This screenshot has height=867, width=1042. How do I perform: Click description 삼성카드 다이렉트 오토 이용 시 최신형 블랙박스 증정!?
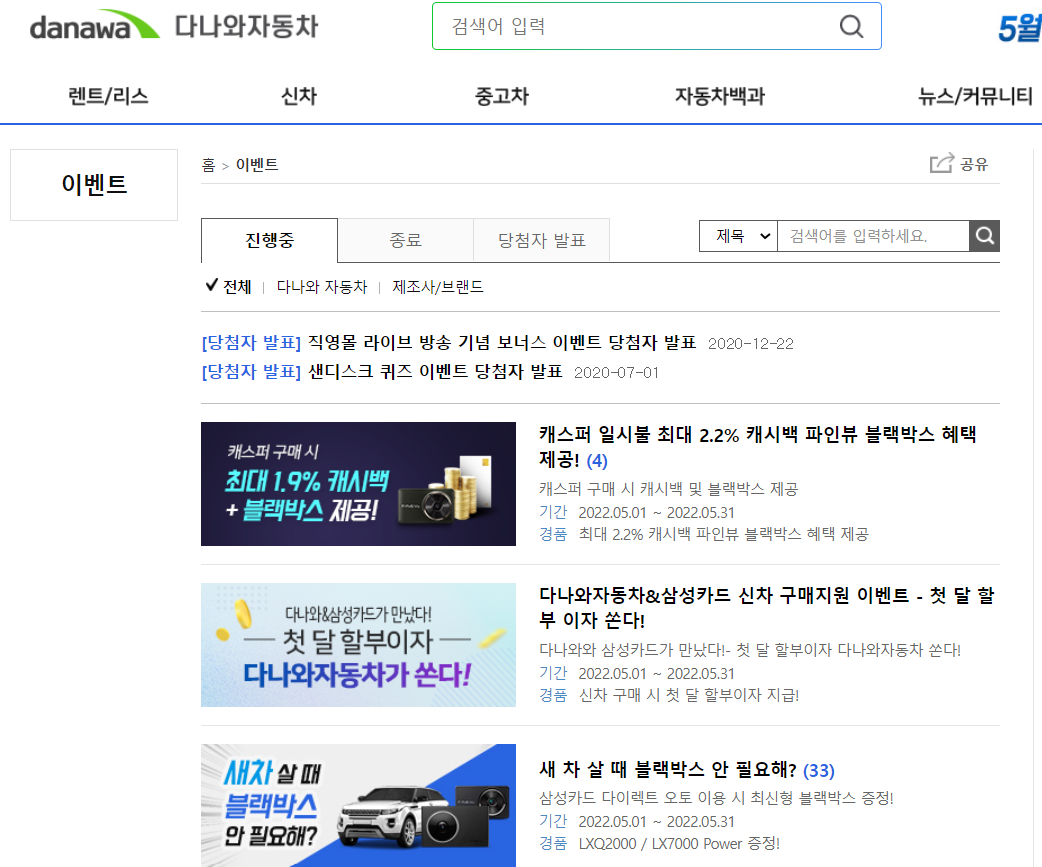(x=716, y=798)
